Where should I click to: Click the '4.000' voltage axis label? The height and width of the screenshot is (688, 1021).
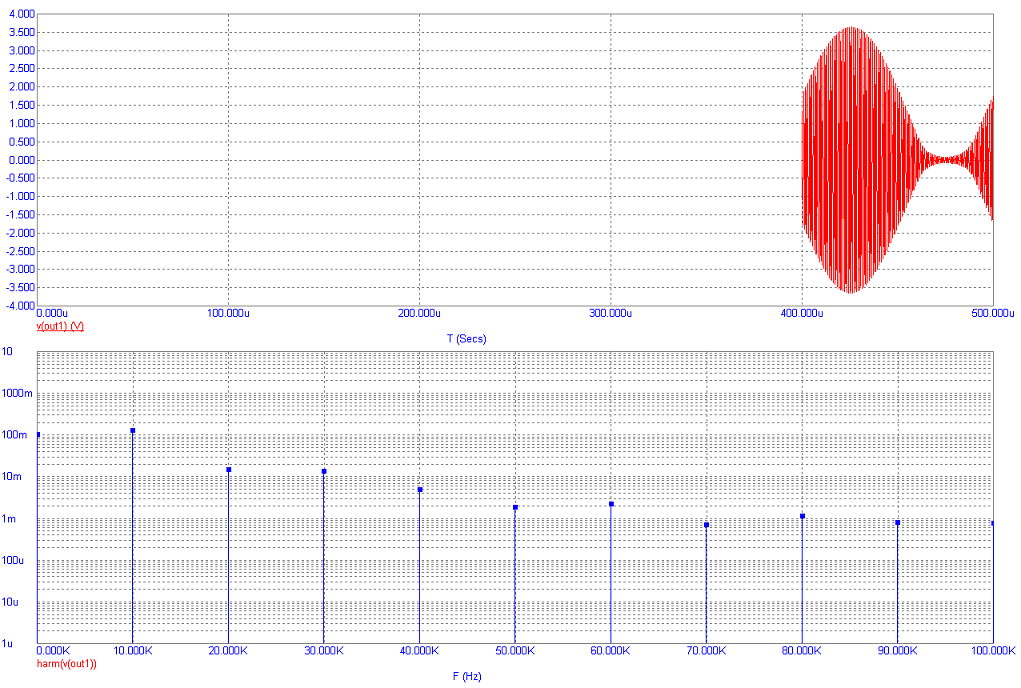coord(22,14)
